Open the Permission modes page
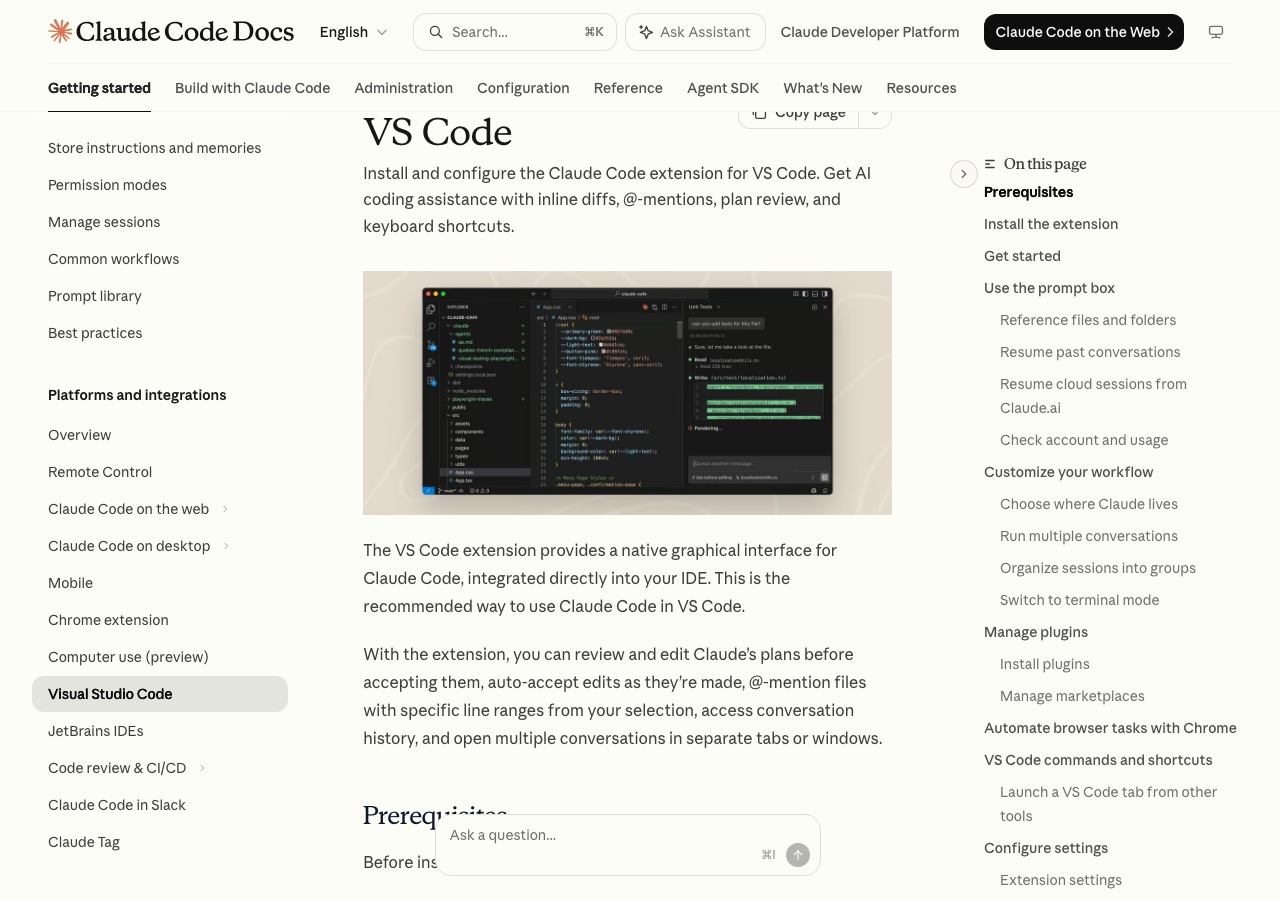Viewport: 1280px width, 900px height. pyautogui.click(x=107, y=185)
